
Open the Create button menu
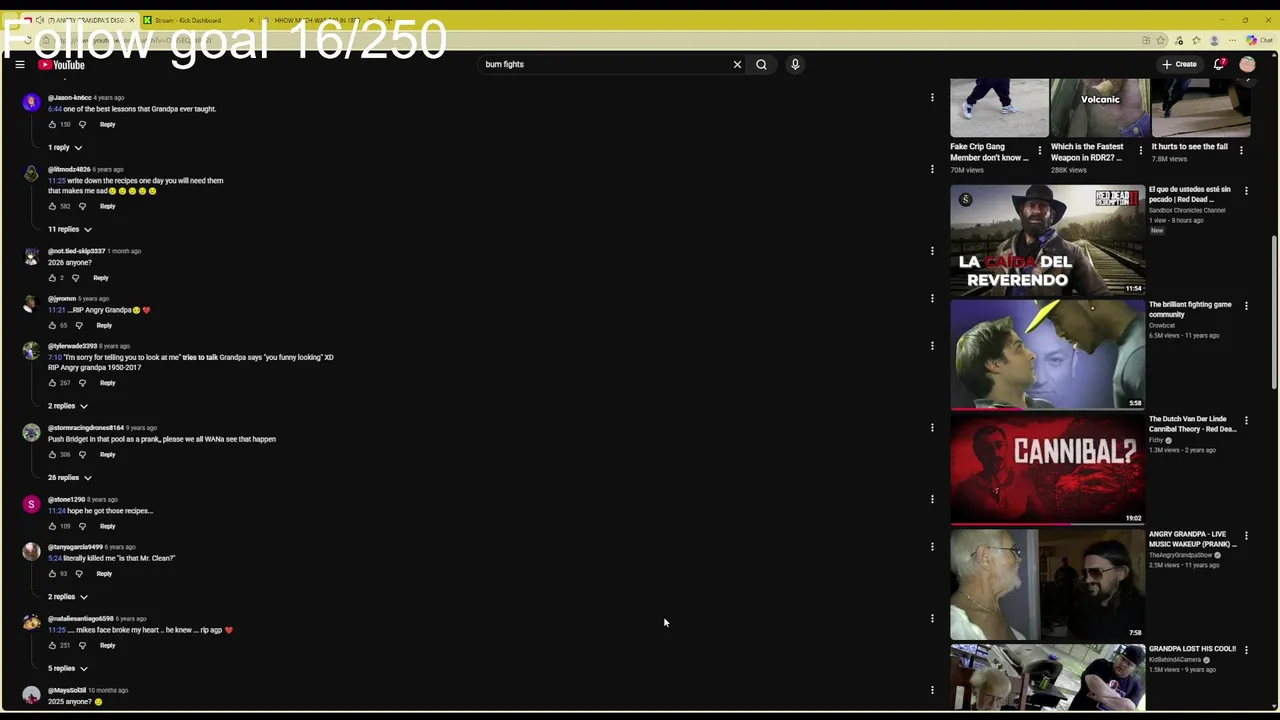(1179, 64)
